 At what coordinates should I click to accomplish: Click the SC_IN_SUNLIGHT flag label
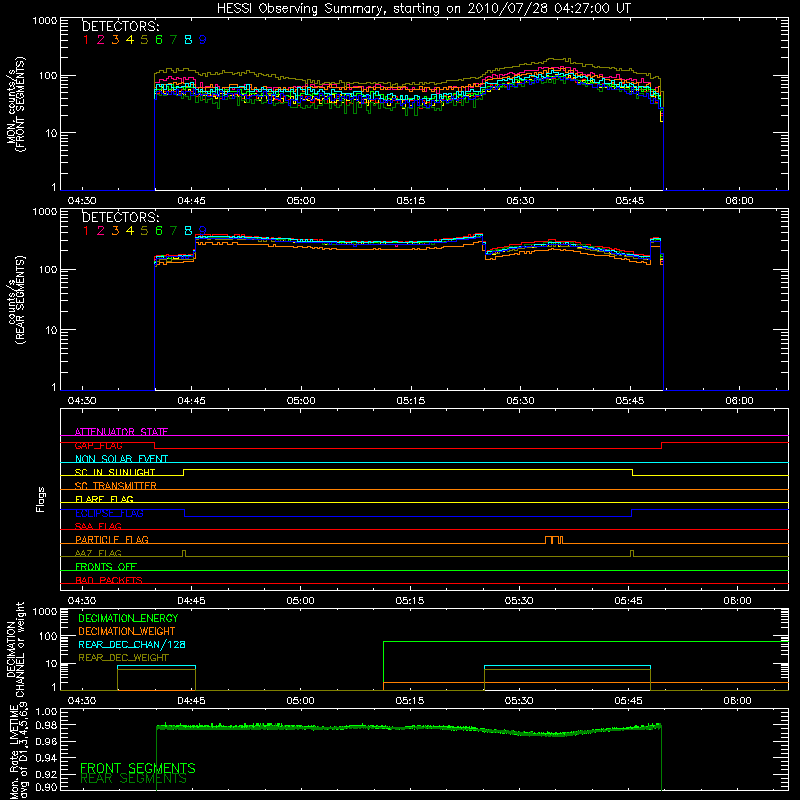(x=115, y=472)
